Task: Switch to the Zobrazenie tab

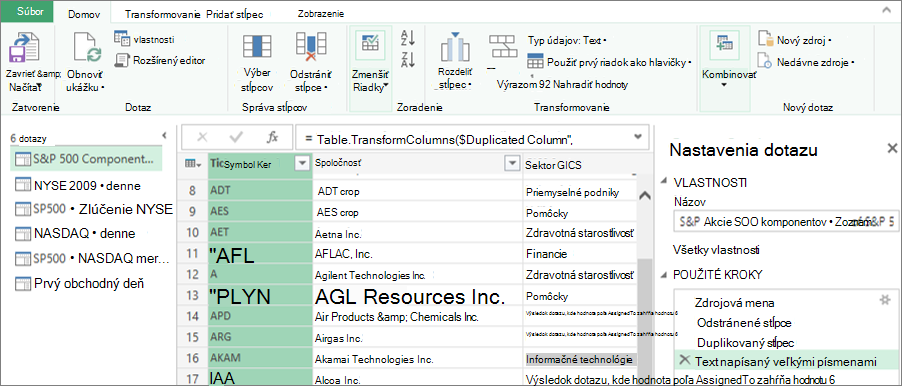Action: coord(322,13)
